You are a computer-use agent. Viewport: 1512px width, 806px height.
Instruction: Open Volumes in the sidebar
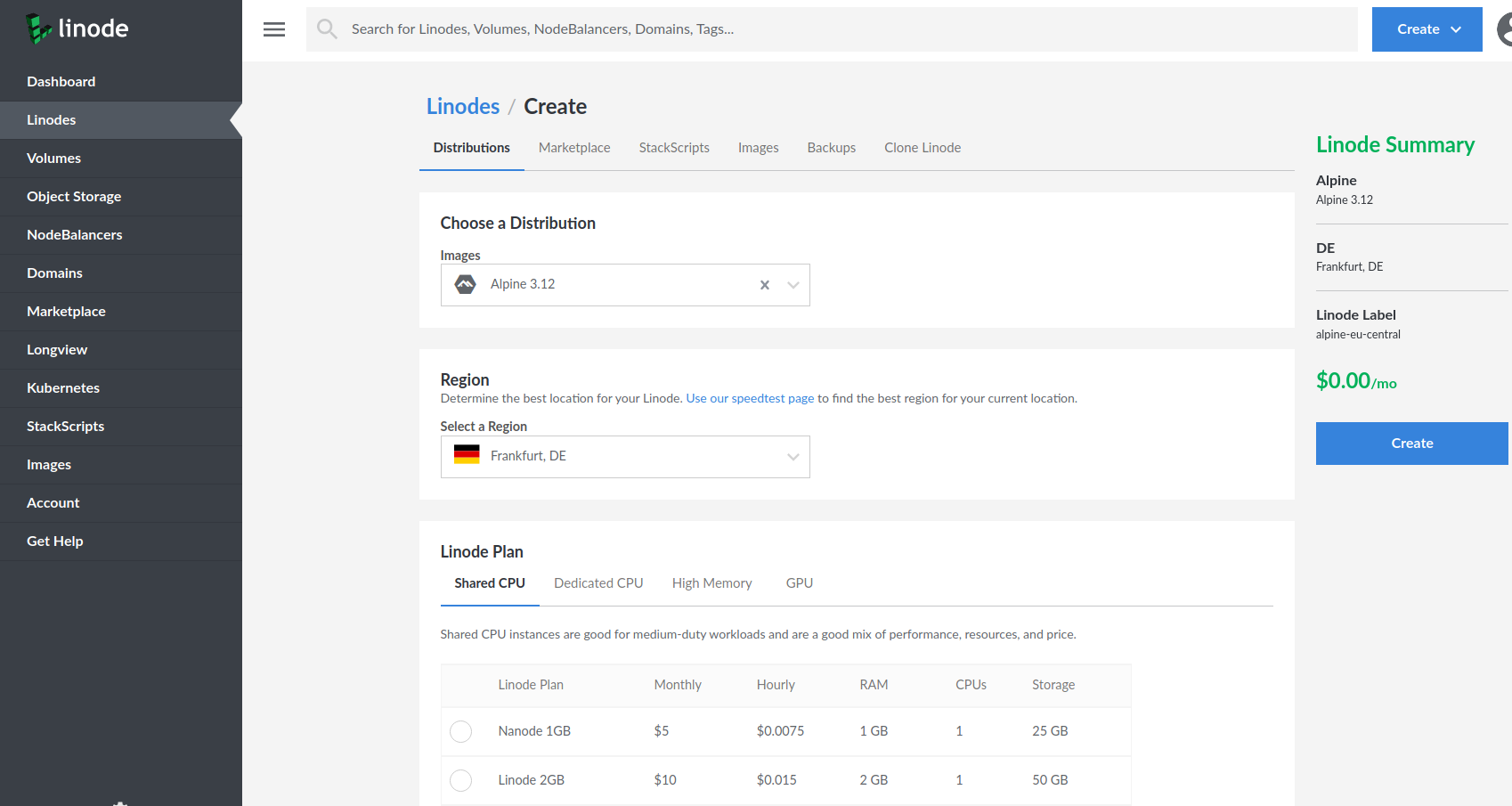point(121,159)
